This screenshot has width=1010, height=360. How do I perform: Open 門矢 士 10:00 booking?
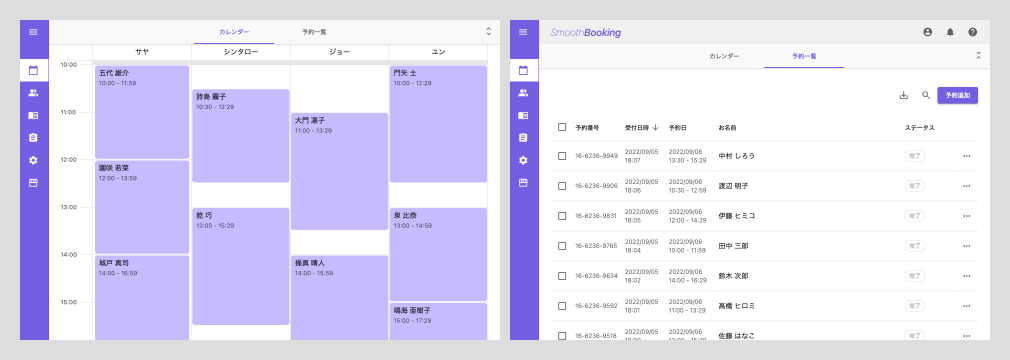click(x=438, y=124)
